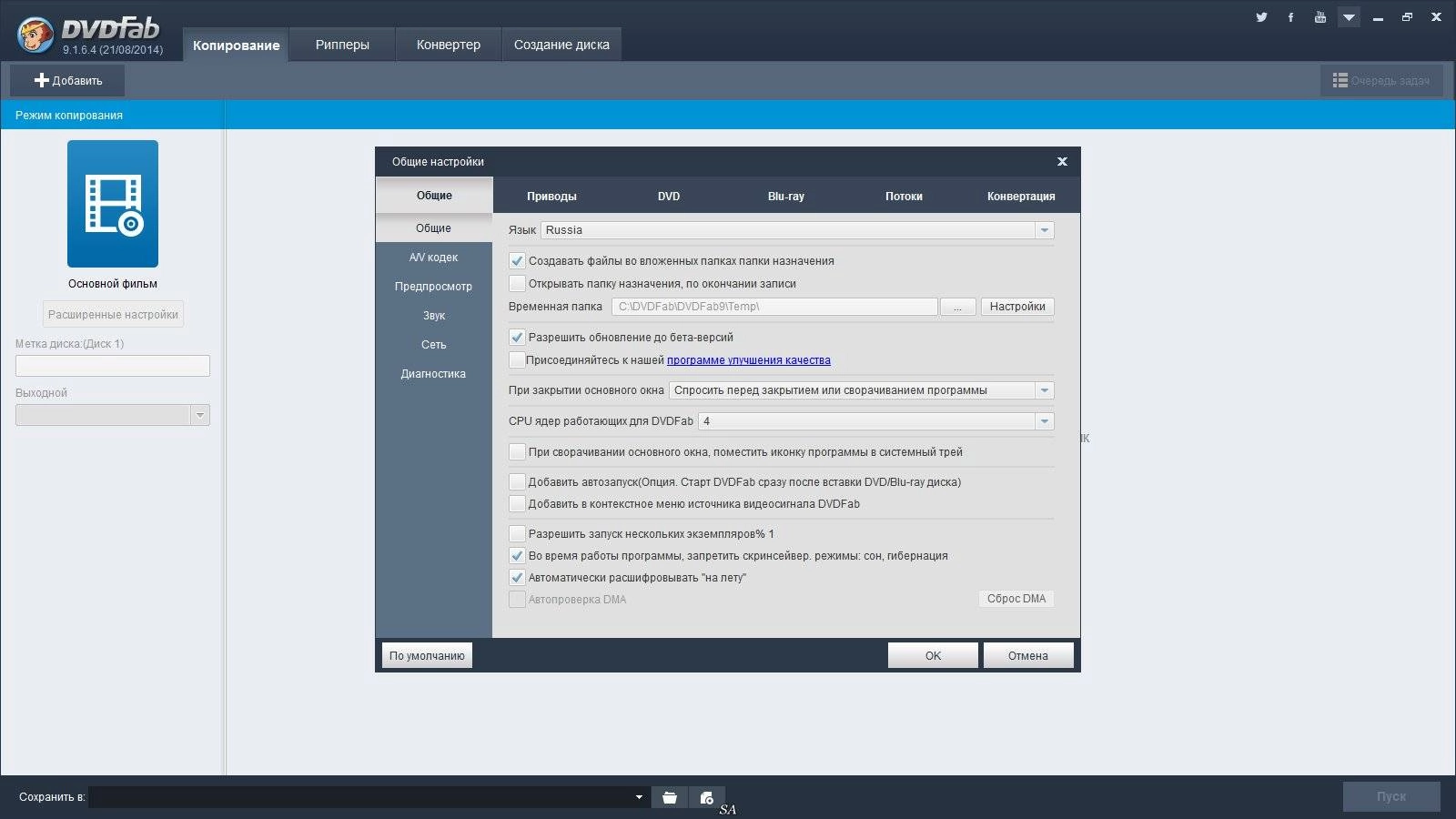Toggle Присоединяйтесь к нашей программе checkbox

[x=517, y=360]
